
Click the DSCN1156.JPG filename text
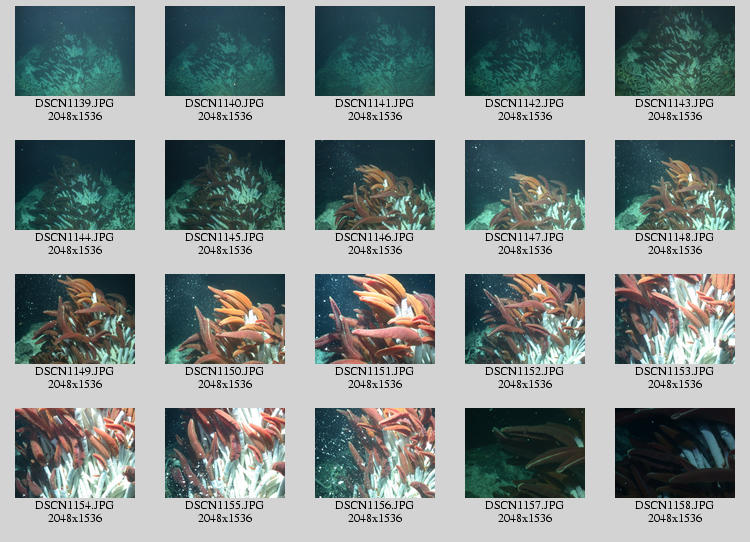coord(375,505)
